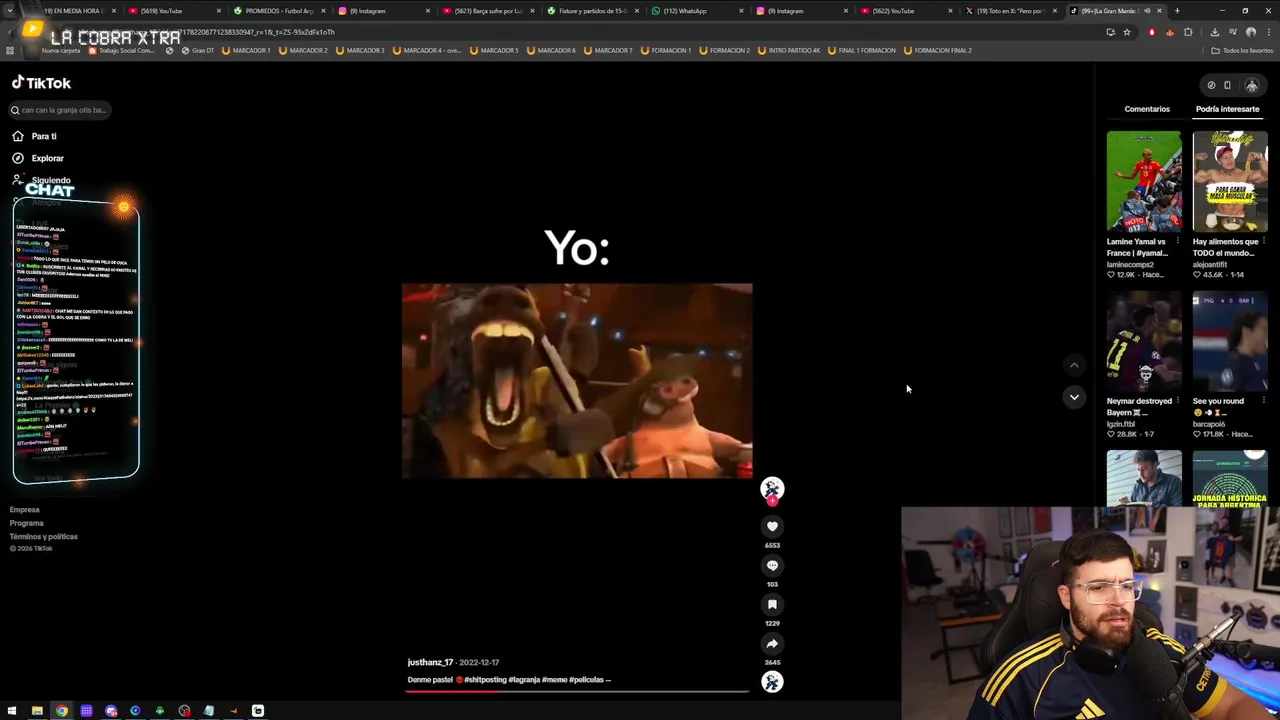Open the Empresa footer link
Screen dimensions: 1280x720
[x=25, y=510]
